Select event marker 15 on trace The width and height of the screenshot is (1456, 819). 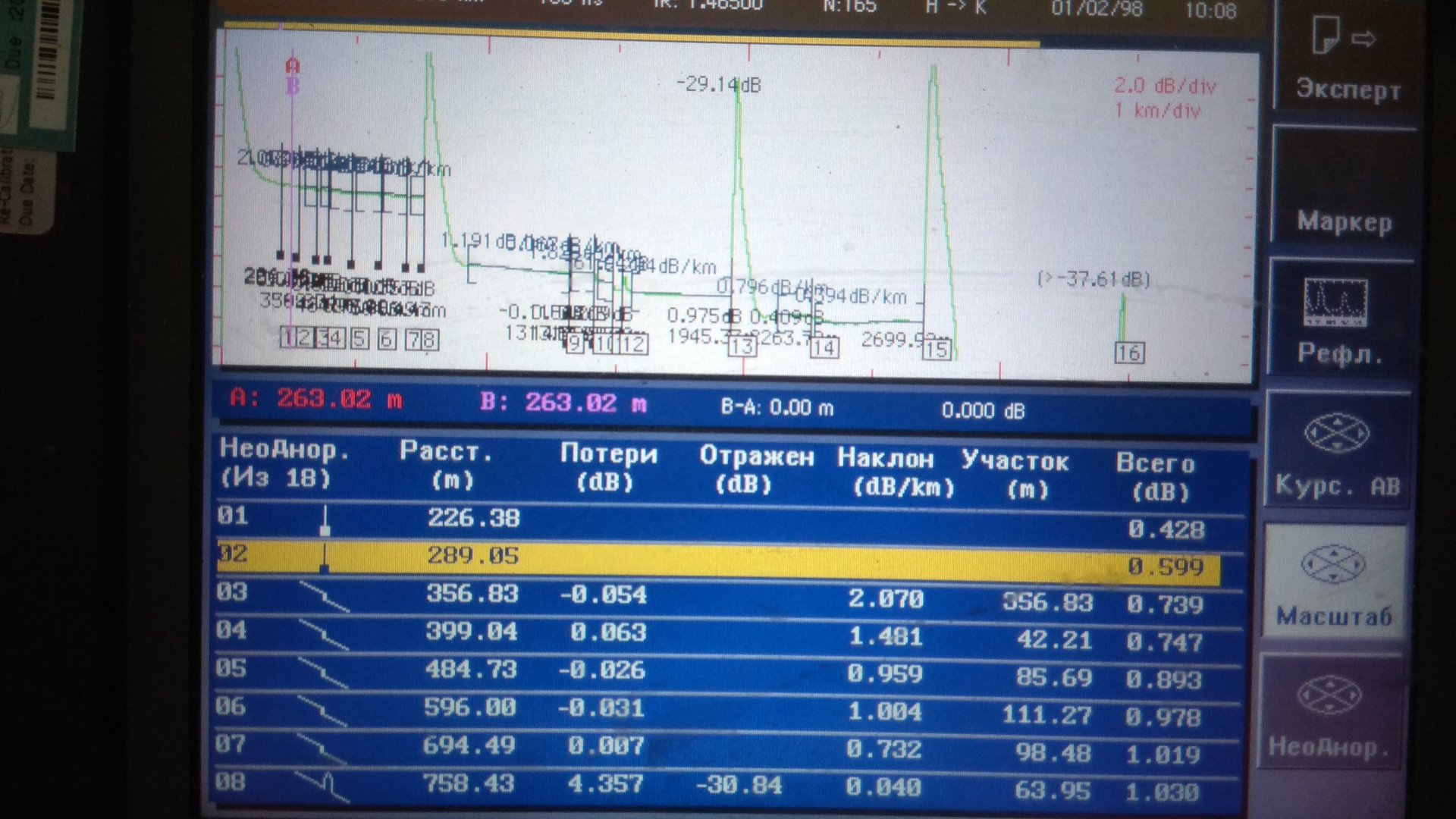(x=937, y=349)
